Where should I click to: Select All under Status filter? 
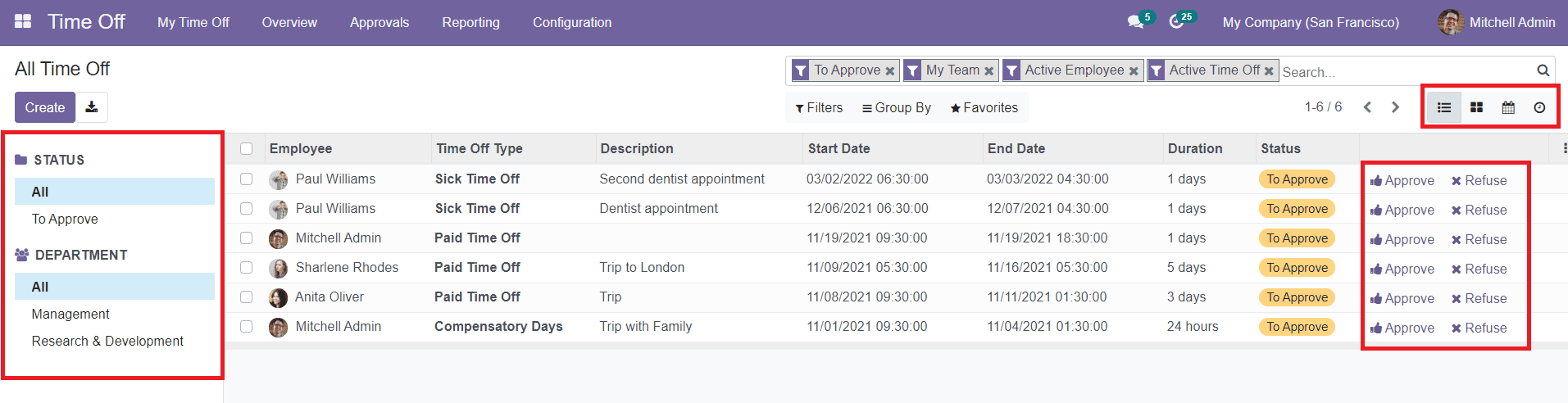pos(115,192)
